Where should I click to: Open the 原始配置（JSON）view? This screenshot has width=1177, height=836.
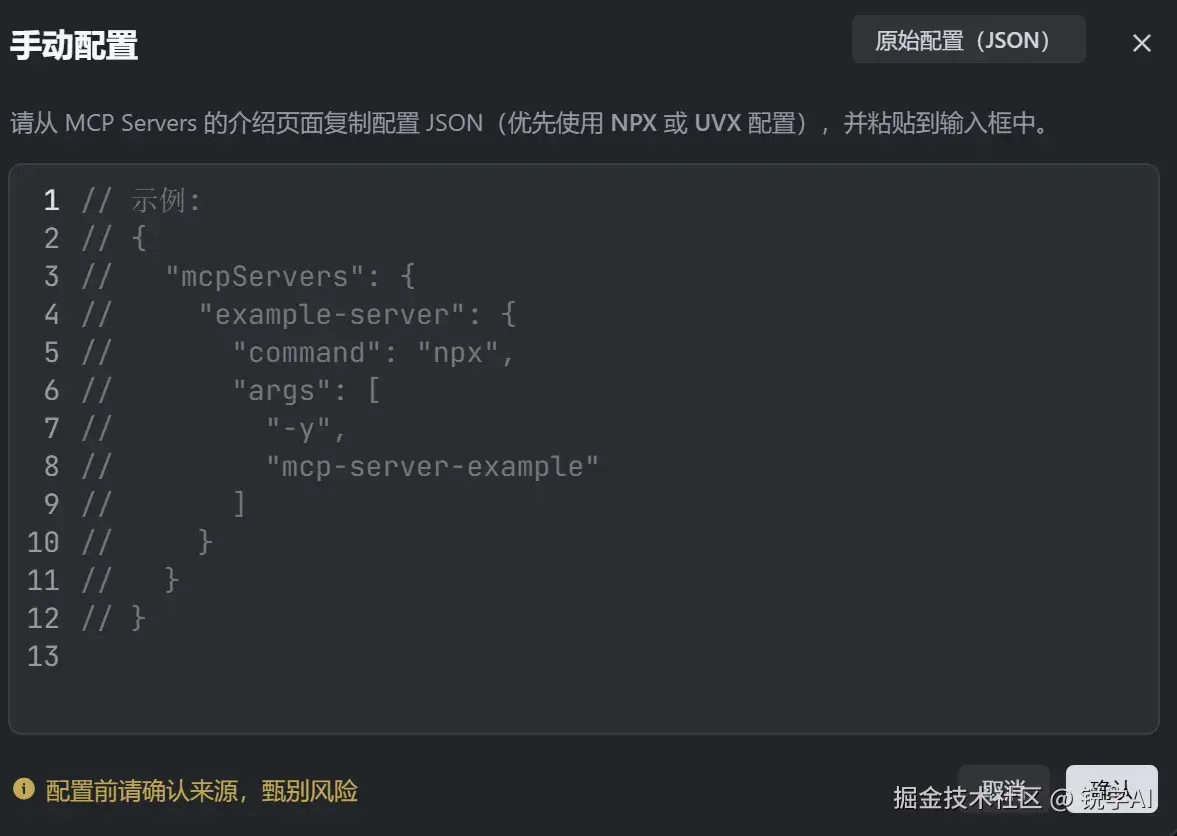[x=967, y=40]
